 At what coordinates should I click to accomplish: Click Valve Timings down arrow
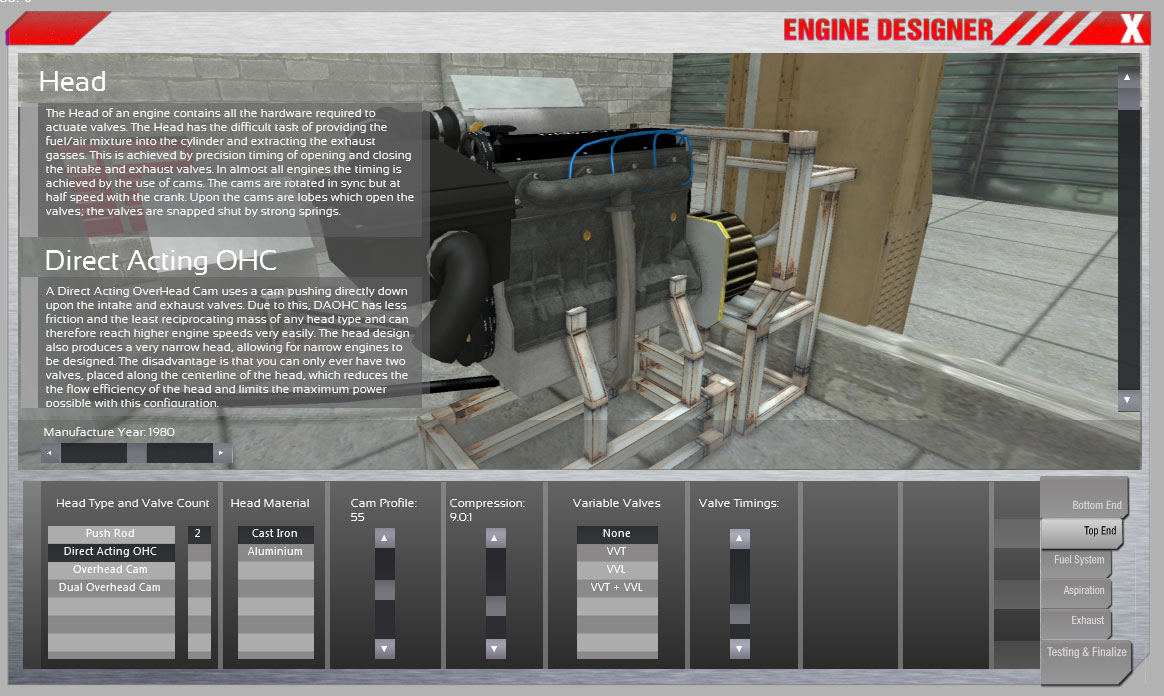(x=739, y=649)
